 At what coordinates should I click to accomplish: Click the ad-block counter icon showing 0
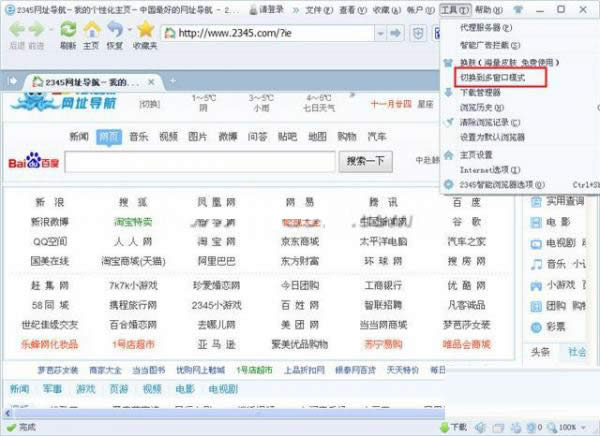tap(532, 427)
